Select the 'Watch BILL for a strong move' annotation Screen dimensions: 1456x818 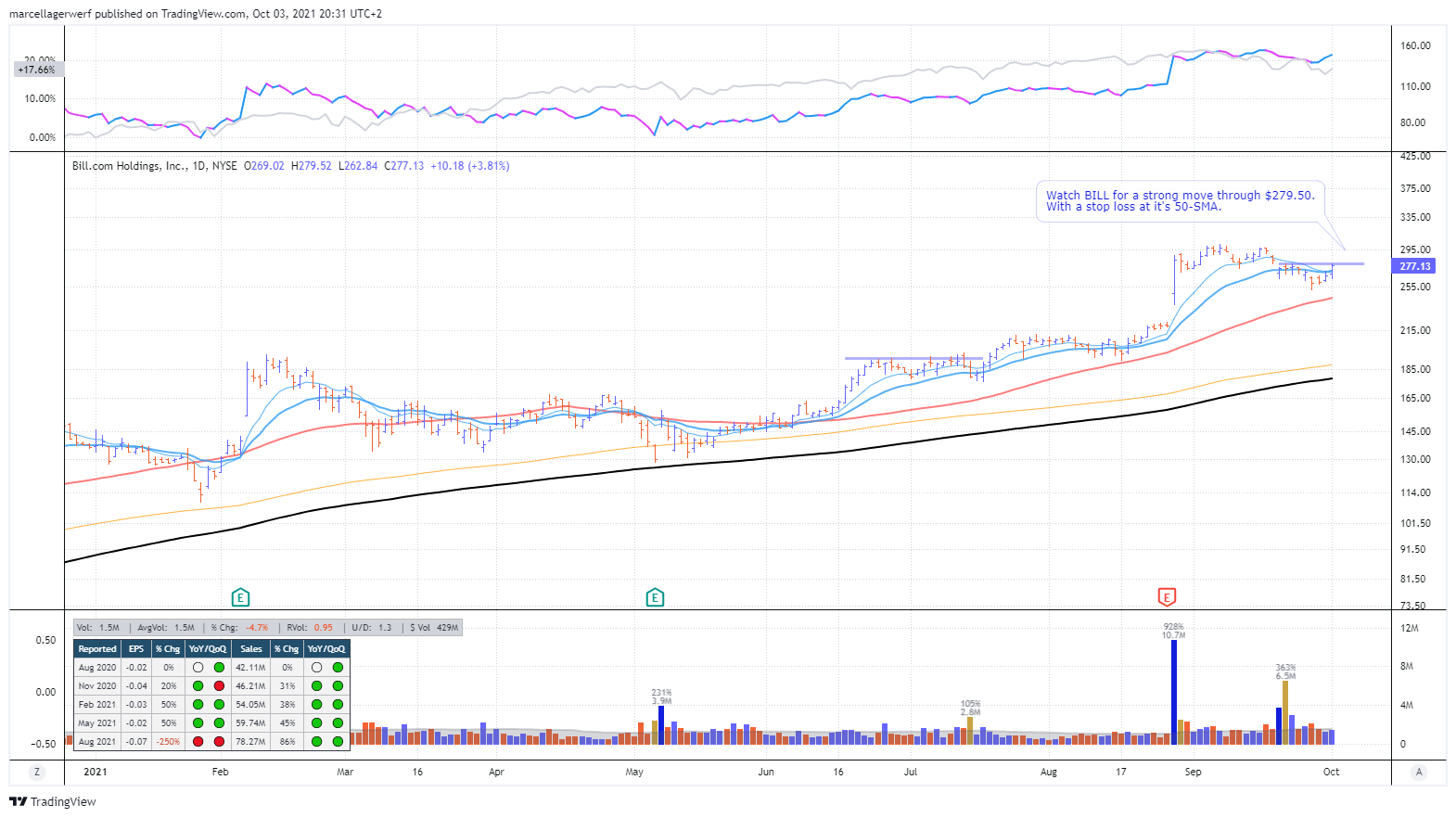point(1181,201)
